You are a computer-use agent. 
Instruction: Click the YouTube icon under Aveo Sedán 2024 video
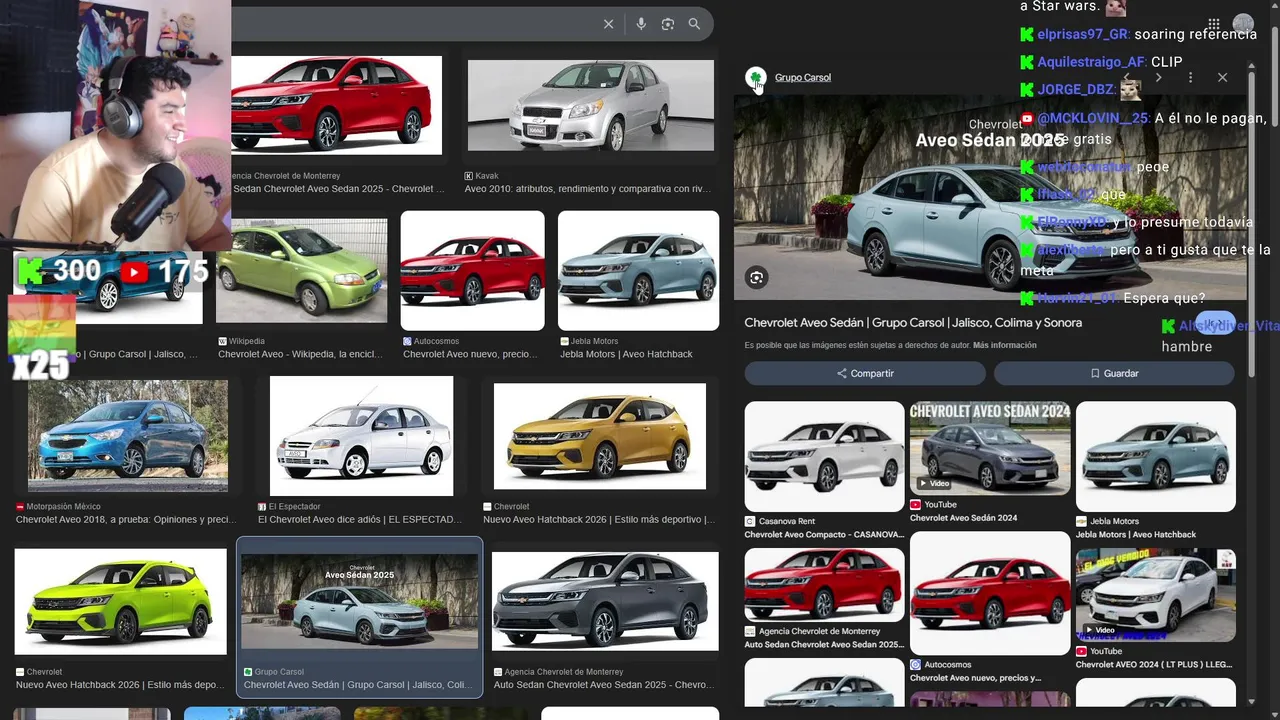click(x=915, y=505)
